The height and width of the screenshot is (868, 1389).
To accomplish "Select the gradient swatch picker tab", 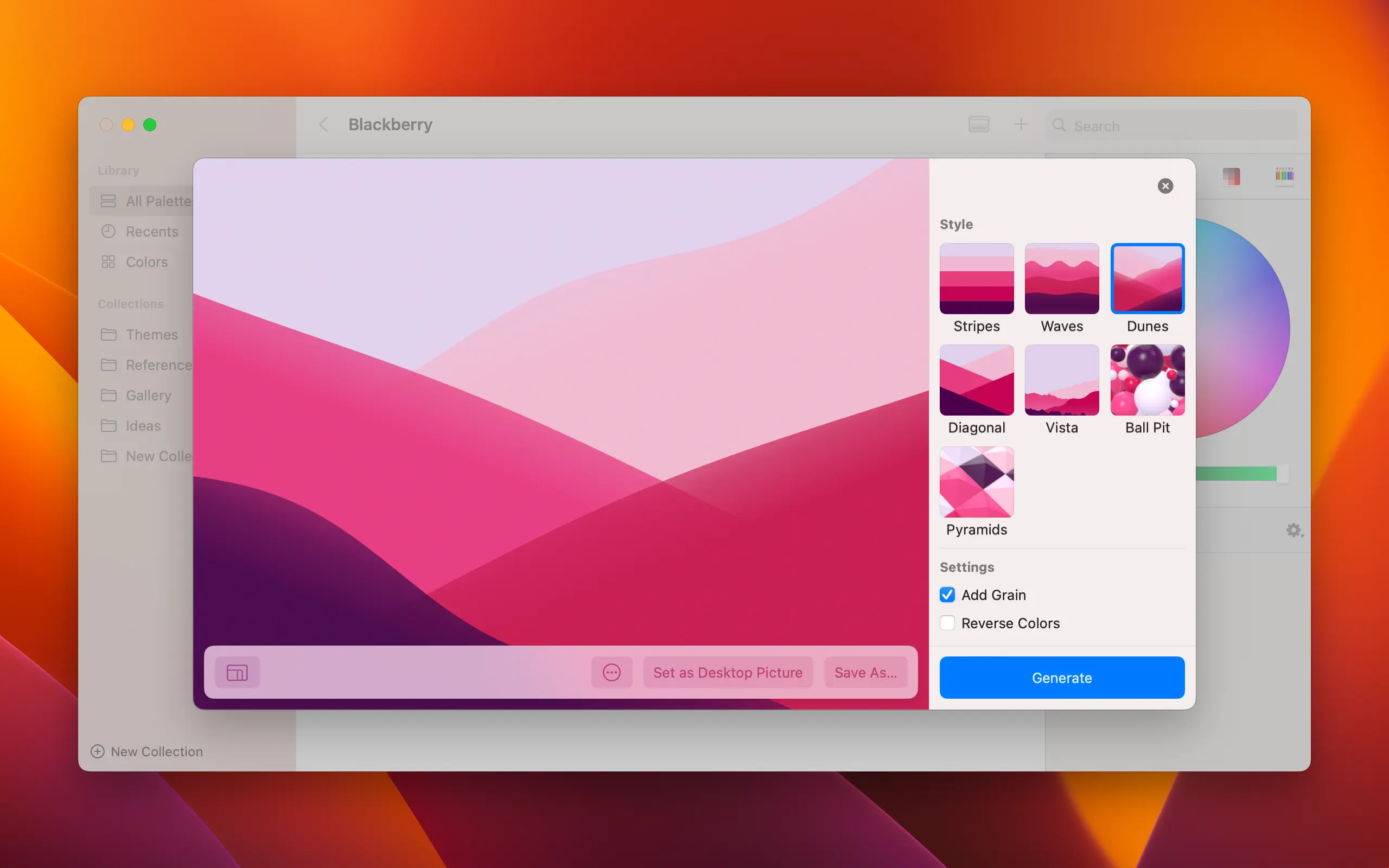I will click(x=1231, y=176).
